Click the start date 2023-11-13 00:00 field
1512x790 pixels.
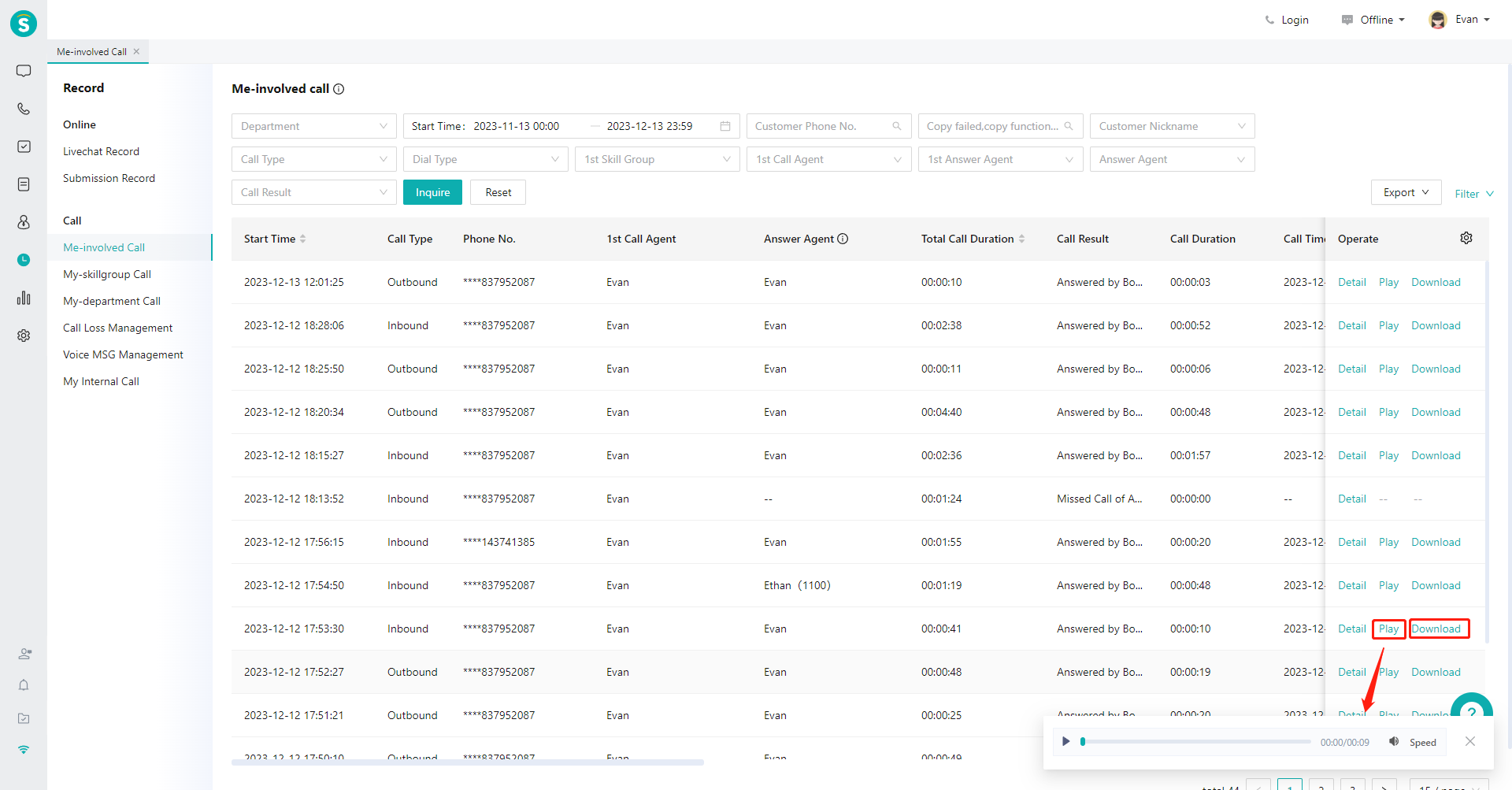point(517,126)
